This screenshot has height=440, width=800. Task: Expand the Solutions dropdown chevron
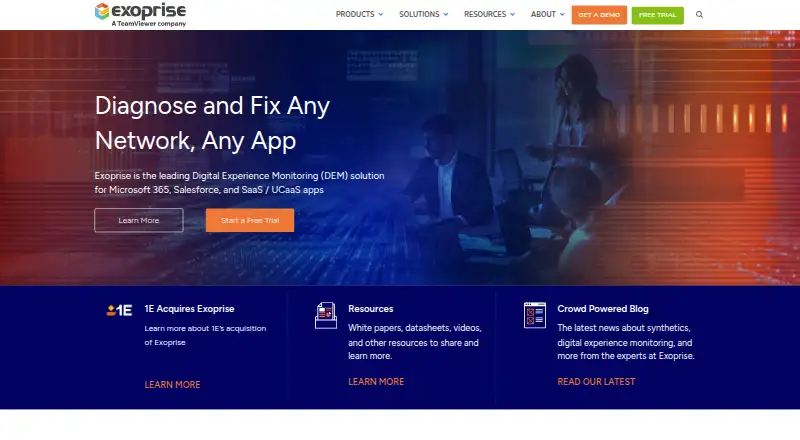coord(446,15)
